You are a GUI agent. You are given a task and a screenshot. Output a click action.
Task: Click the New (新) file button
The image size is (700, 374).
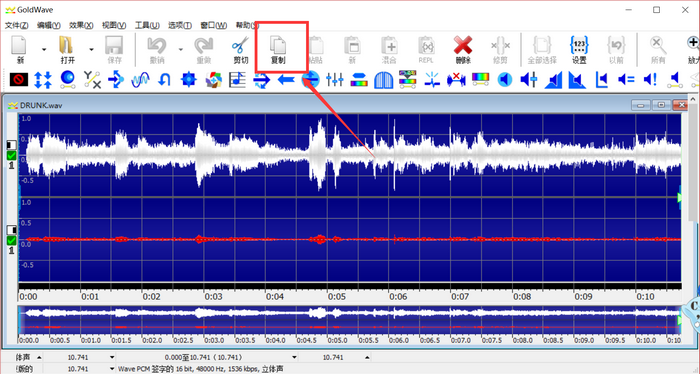[x=20, y=49]
